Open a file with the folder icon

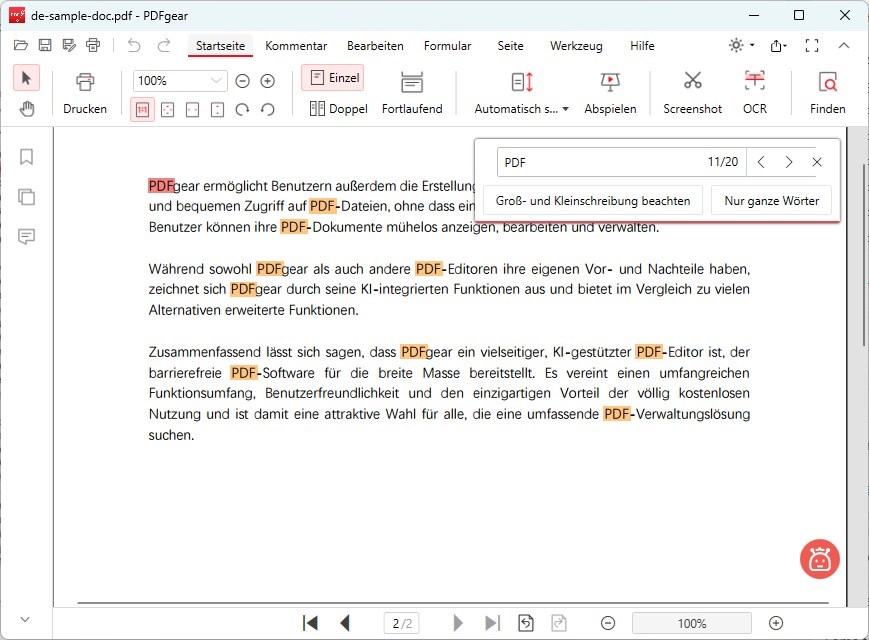(21, 45)
